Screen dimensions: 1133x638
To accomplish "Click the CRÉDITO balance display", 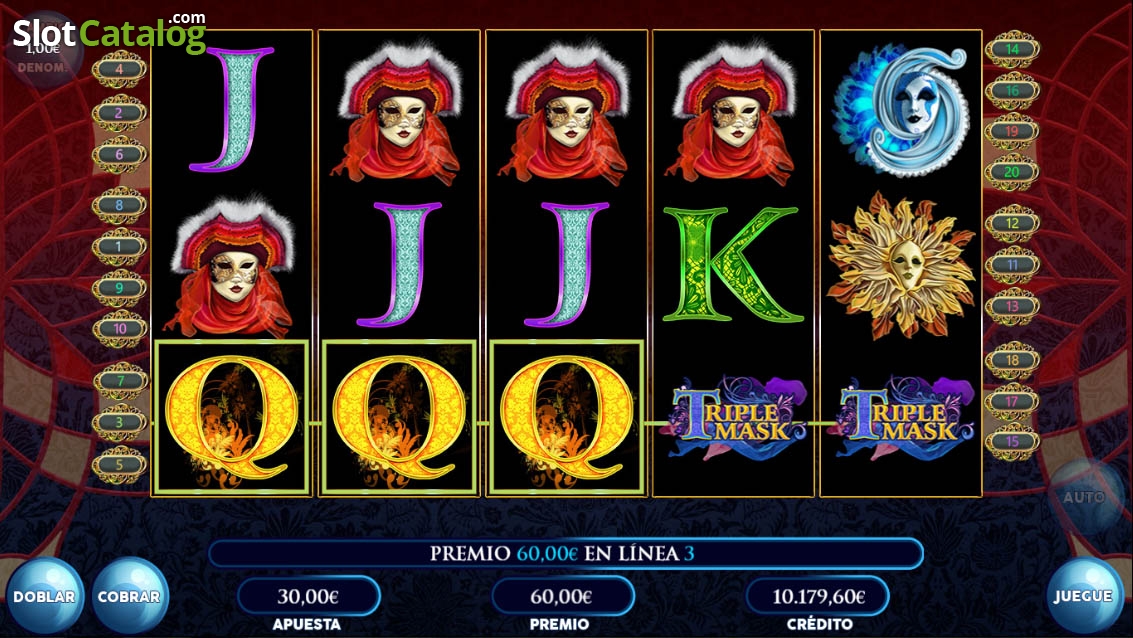I will point(818,596).
